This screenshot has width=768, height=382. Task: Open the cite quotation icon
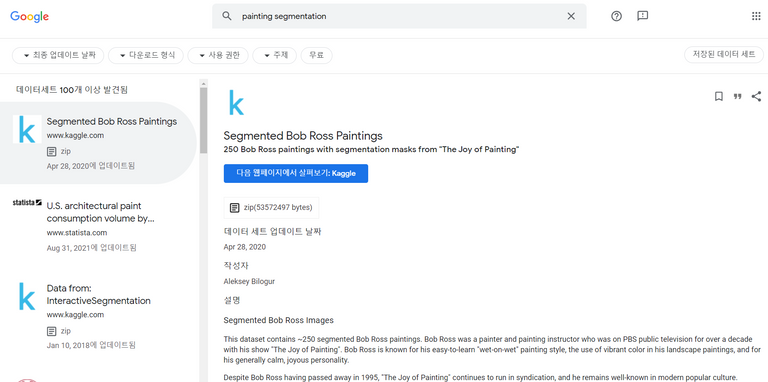coord(737,96)
